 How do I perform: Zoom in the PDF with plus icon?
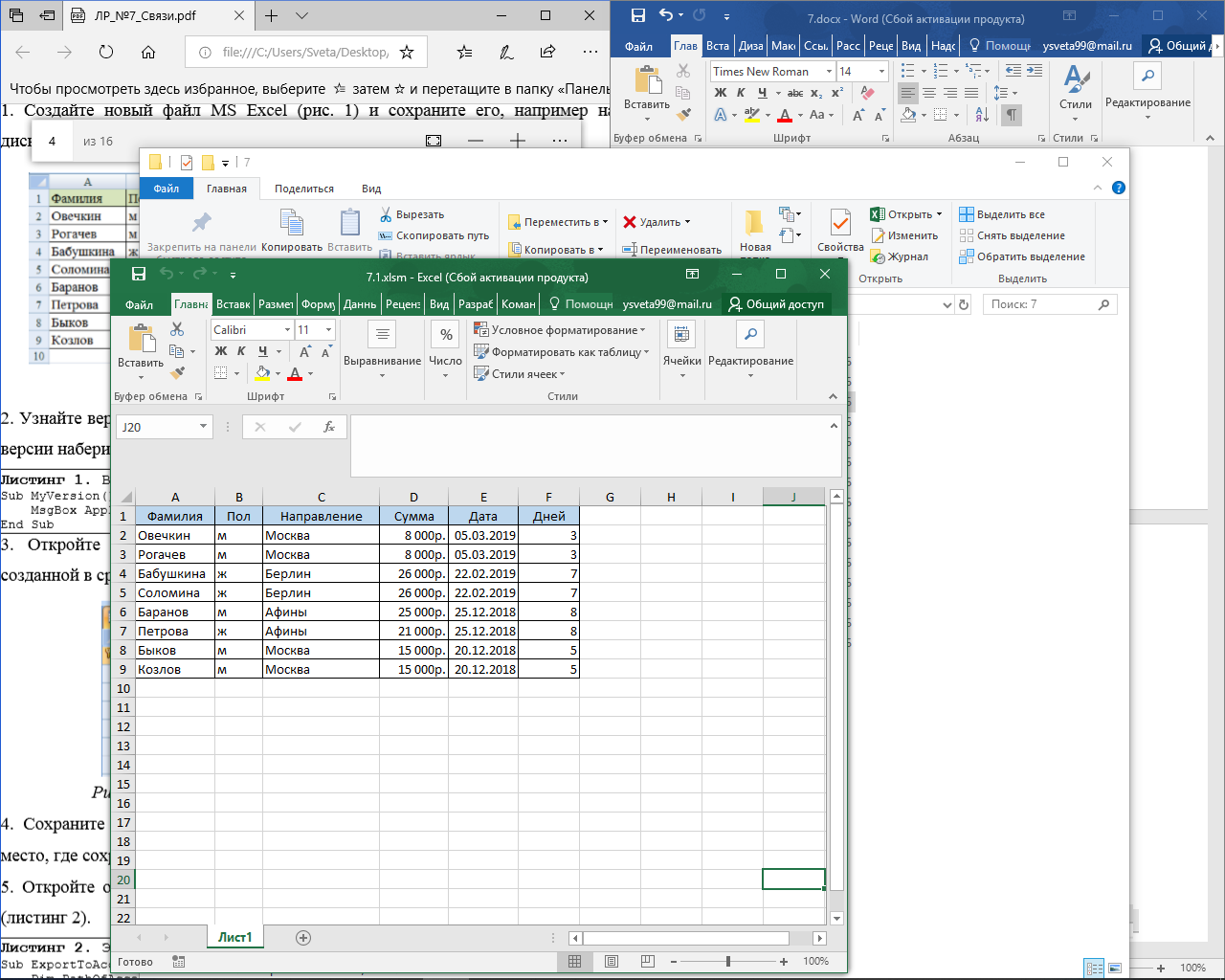(x=518, y=141)
